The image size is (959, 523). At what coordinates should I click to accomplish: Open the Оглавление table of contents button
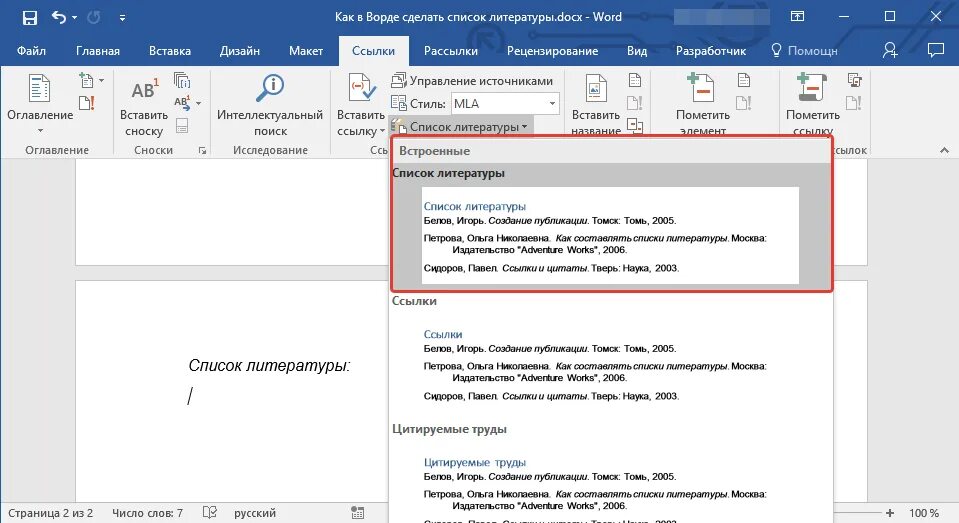[x=40, y=104]
